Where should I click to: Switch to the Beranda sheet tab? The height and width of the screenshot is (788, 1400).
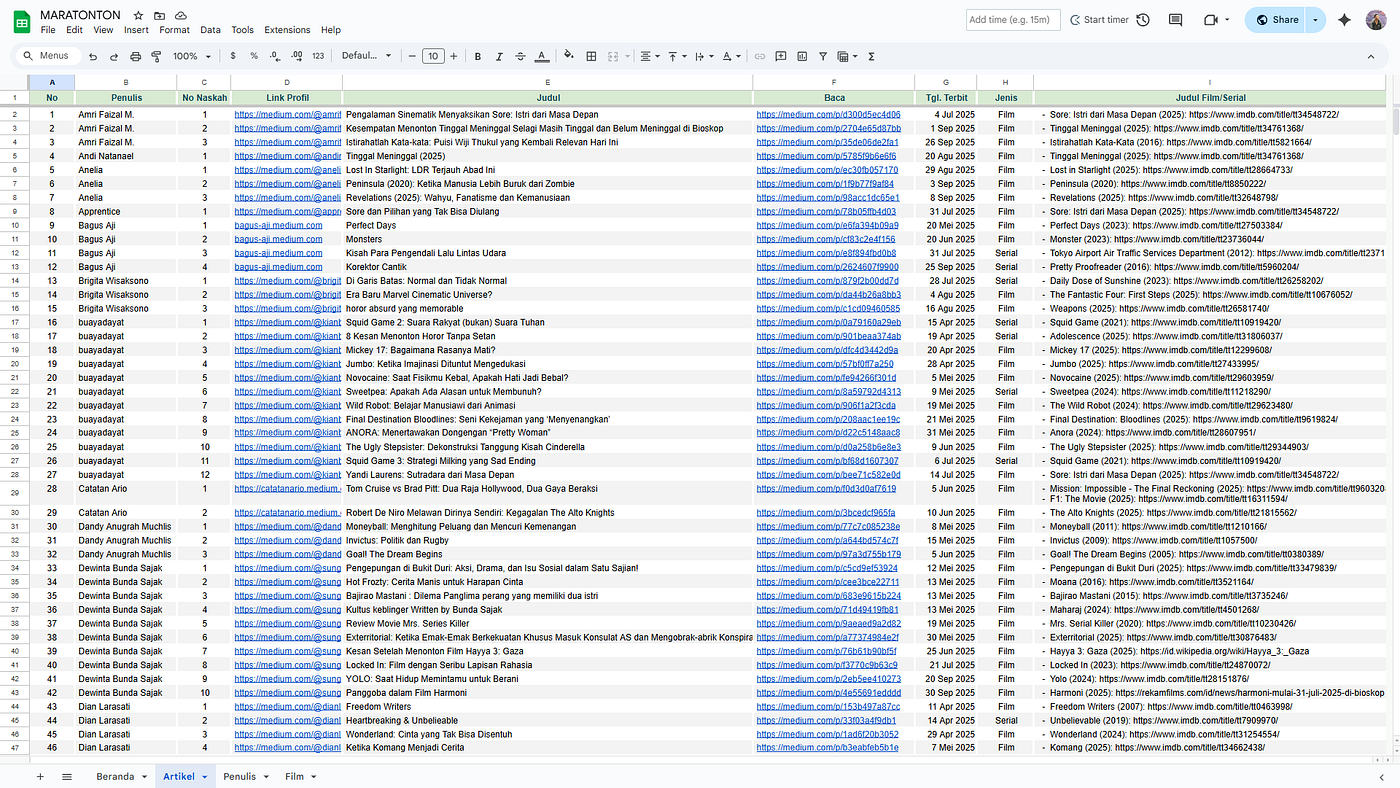coord(115,776)
